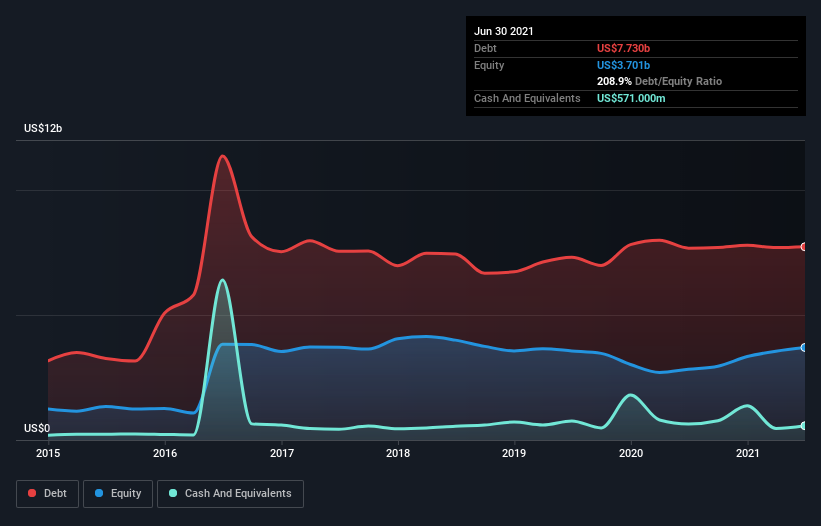Click the 2015 x-axis label
Viewport: 821px width, 526px height.
[x=48, y=453]
